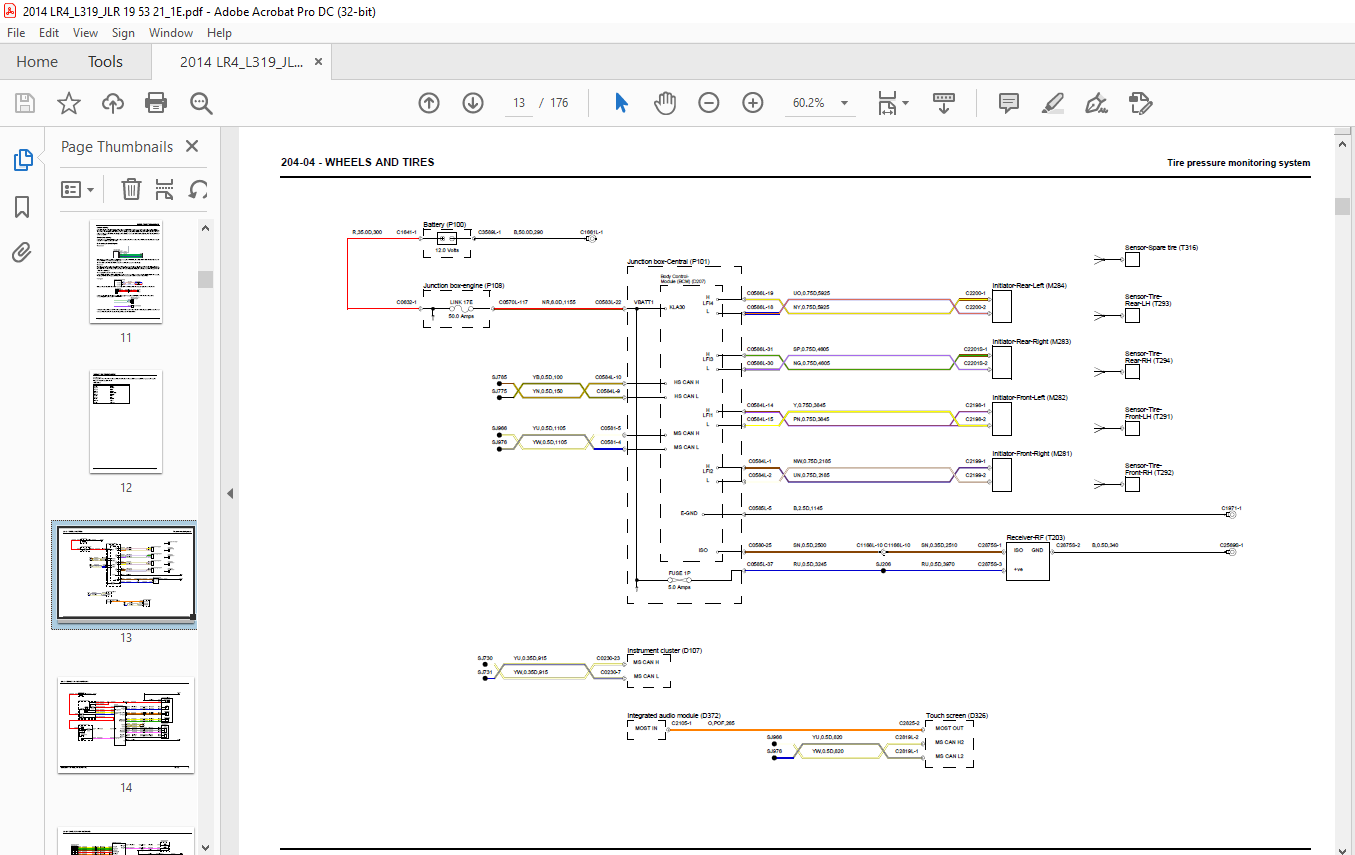Click 'Integrated audio module (D372)' label
1355x855 pixels.
[674, 716]
